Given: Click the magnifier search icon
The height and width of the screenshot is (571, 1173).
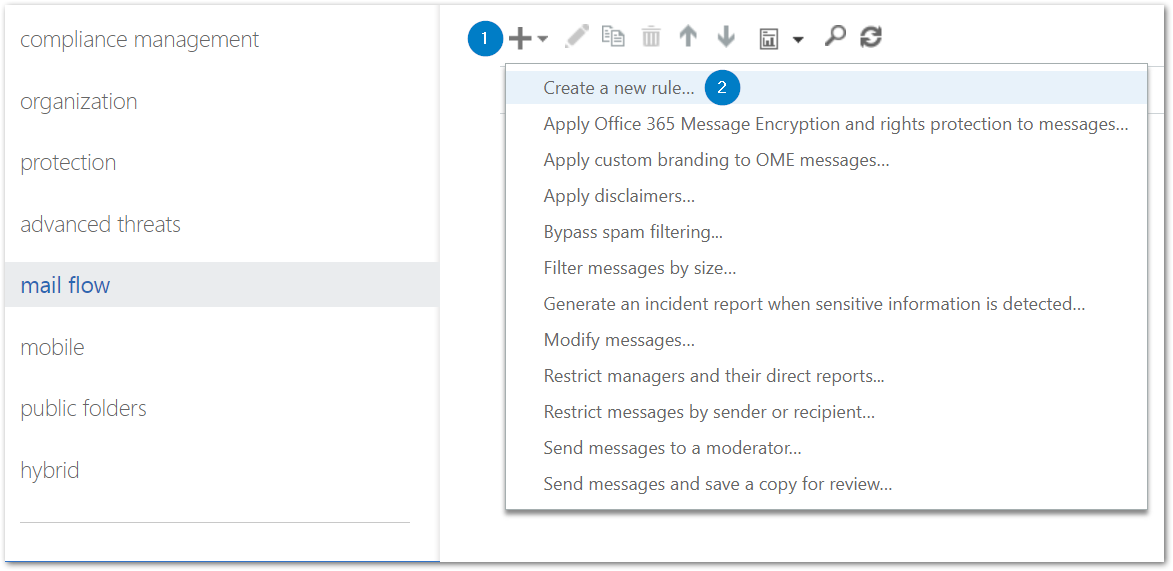Looking at the screenshot, I should 834,37.
